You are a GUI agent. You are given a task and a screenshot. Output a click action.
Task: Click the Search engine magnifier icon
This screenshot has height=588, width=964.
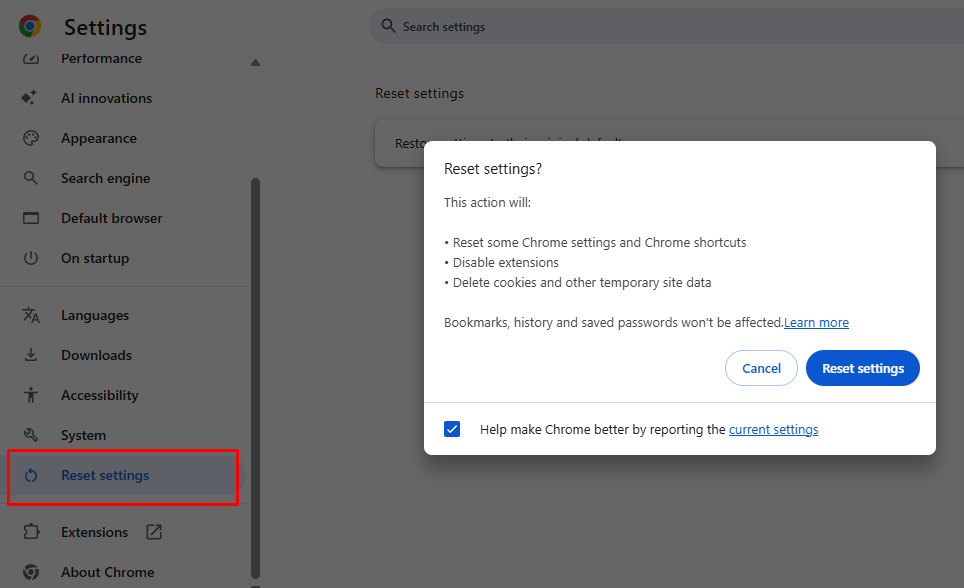pyautogui.click(x=30, y=178)
